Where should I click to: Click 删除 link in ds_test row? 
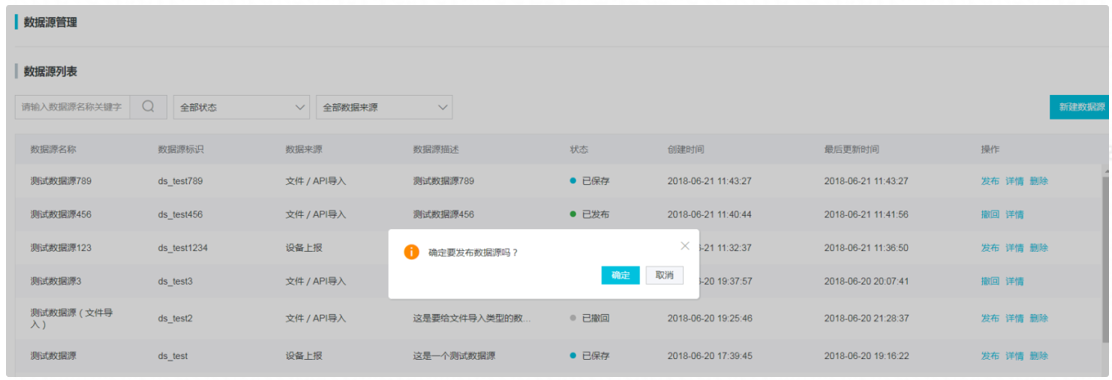coord(1038,356)
